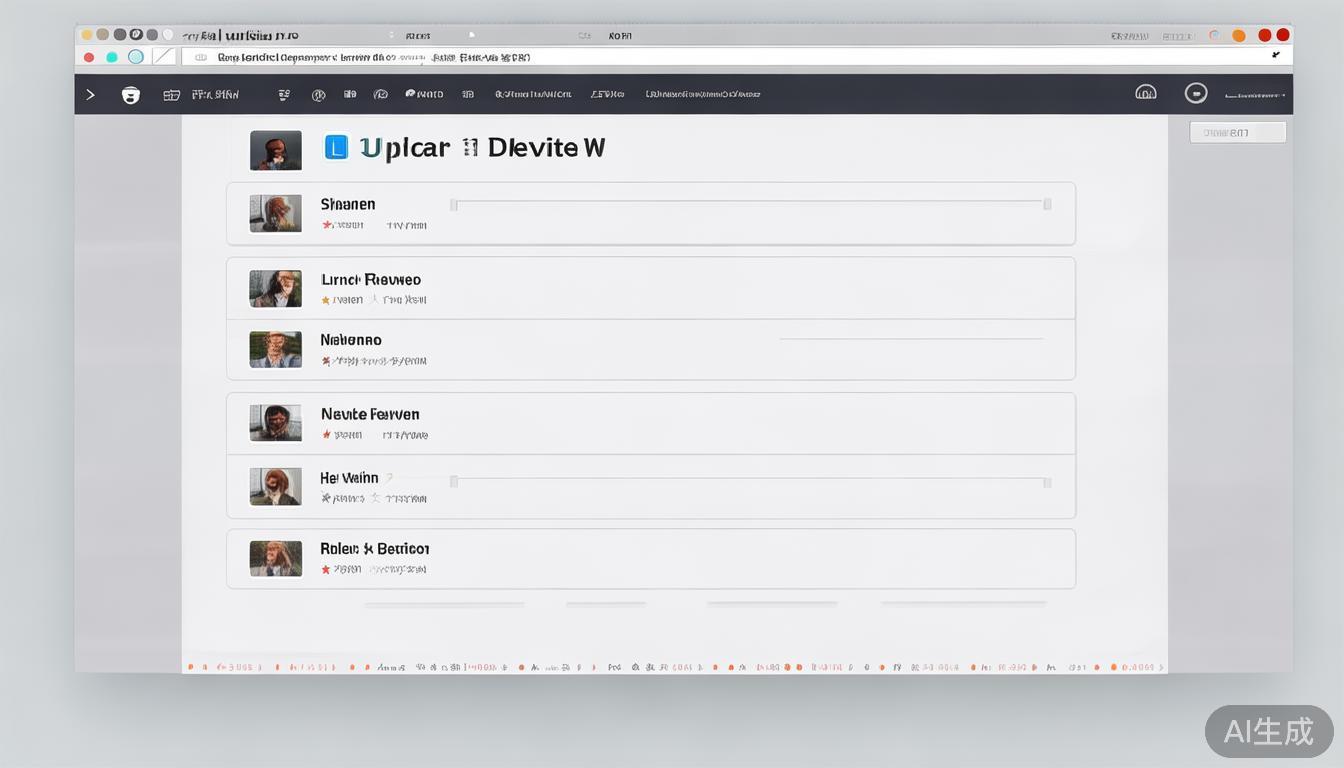Screen dimensions: 1344x768
Task: Click the mask icon in the dark toolbar
Action: [130, 95]
